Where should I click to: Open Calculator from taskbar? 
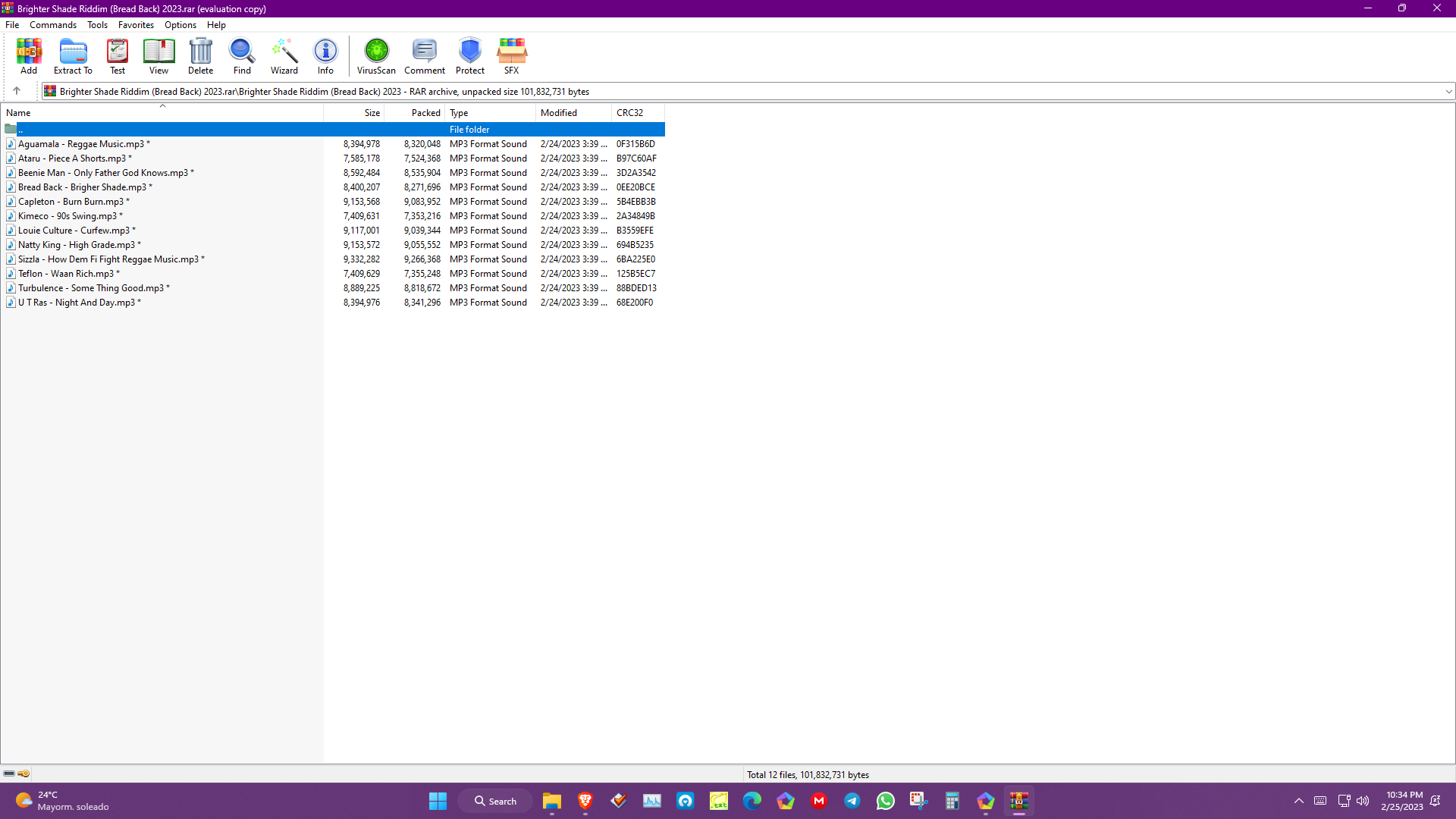(x=952, y=801)
